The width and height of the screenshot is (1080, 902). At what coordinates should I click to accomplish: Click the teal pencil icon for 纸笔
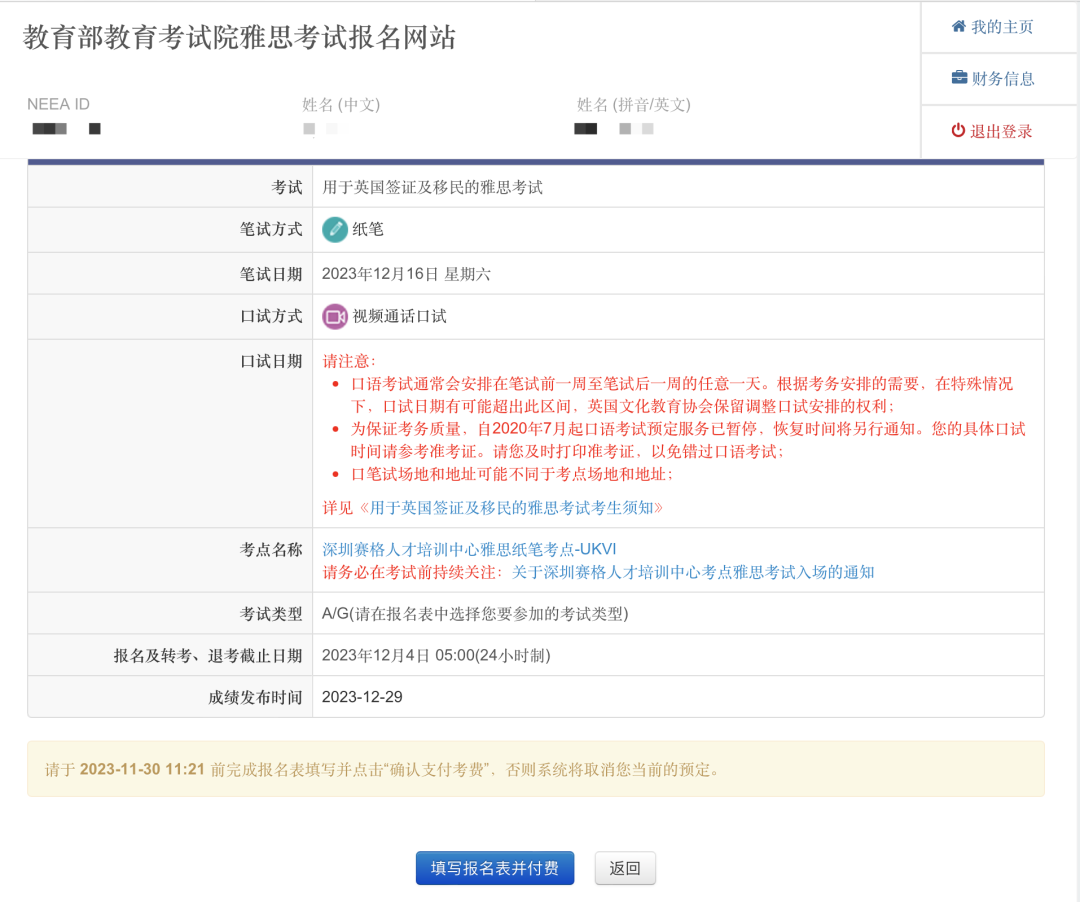[335, 230]
